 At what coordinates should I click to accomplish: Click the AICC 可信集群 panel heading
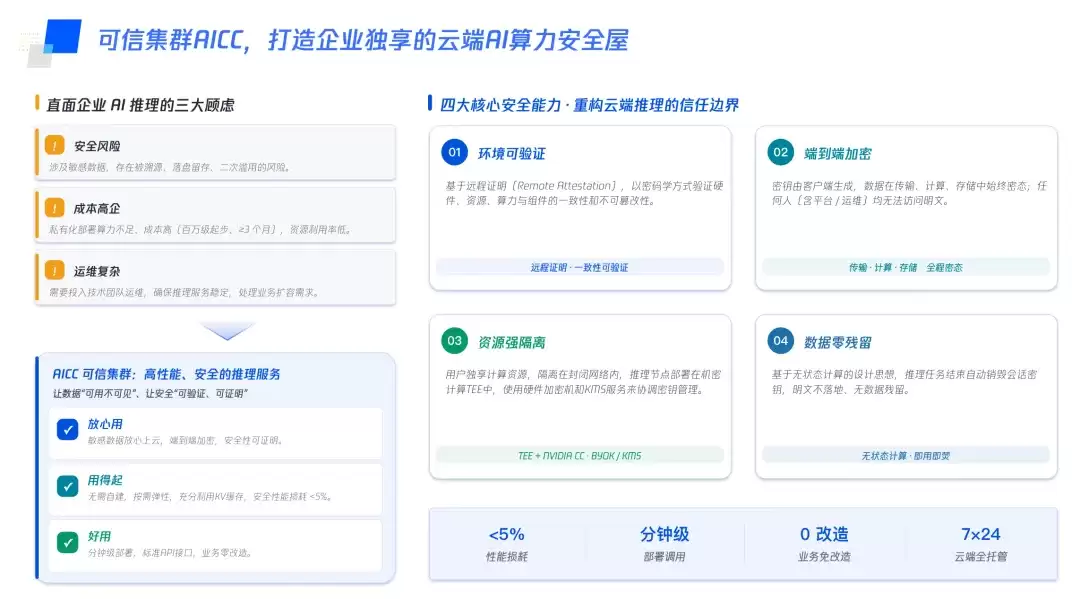click(x=167, y=374)
